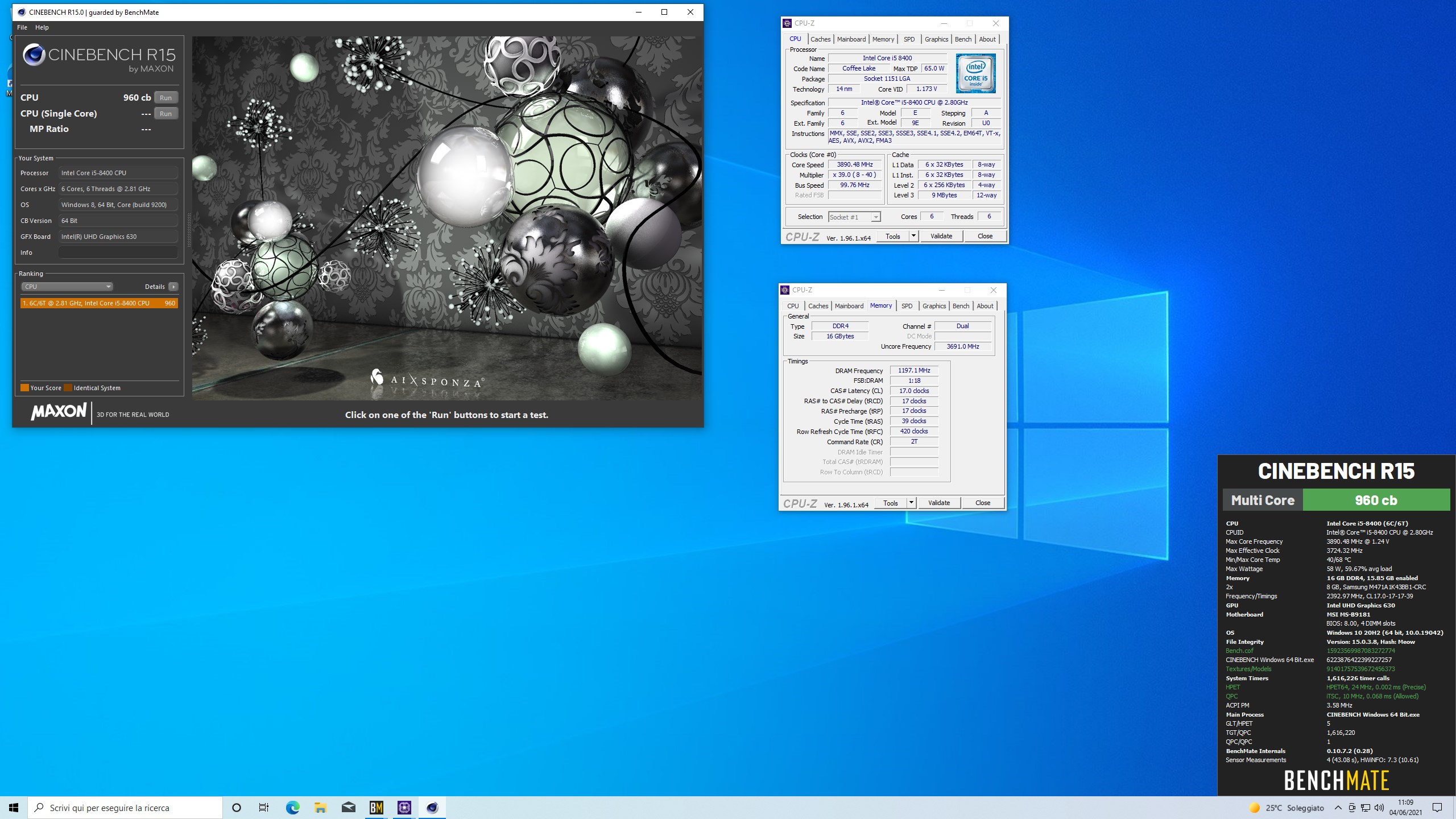The width and height of the screenshot is (1456, 819).
Task: Open Mainboard tab in bottom CPU-Z window
Action: (x=849, y=306)
